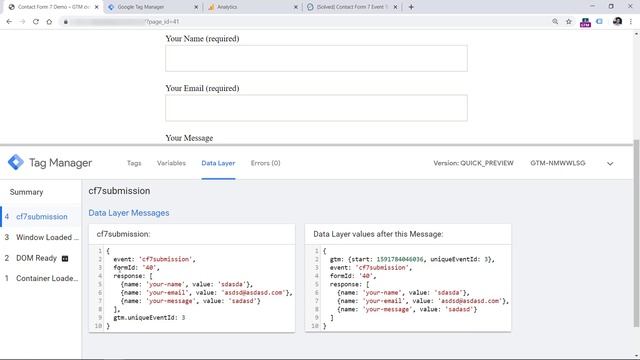Screen dimensions: 640x360
Task: Click gtm.uniqueEventId line in the code
Action: pos(149,318)
